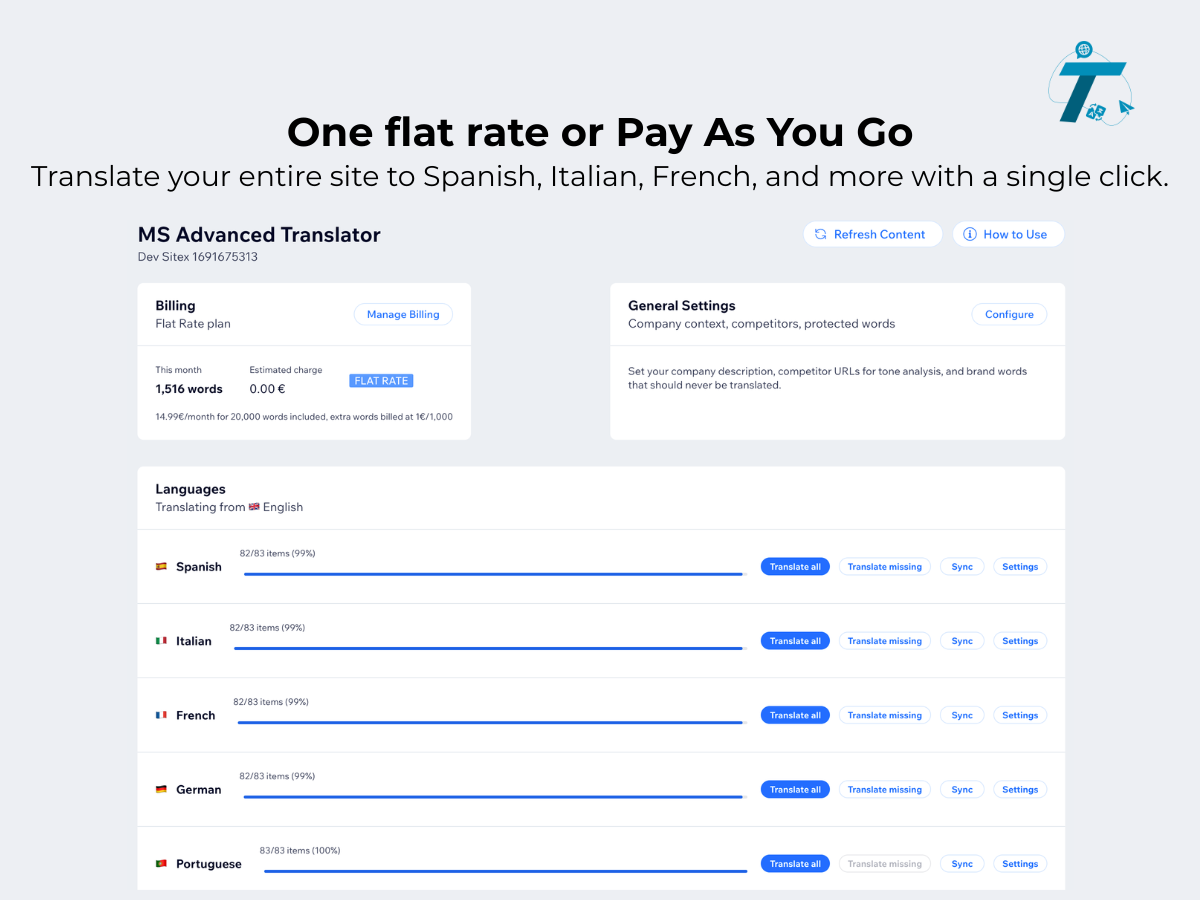The image size is (1200, 900).
Task: Click the T translator logo at top right
Action: click(x=1089, y=83)
